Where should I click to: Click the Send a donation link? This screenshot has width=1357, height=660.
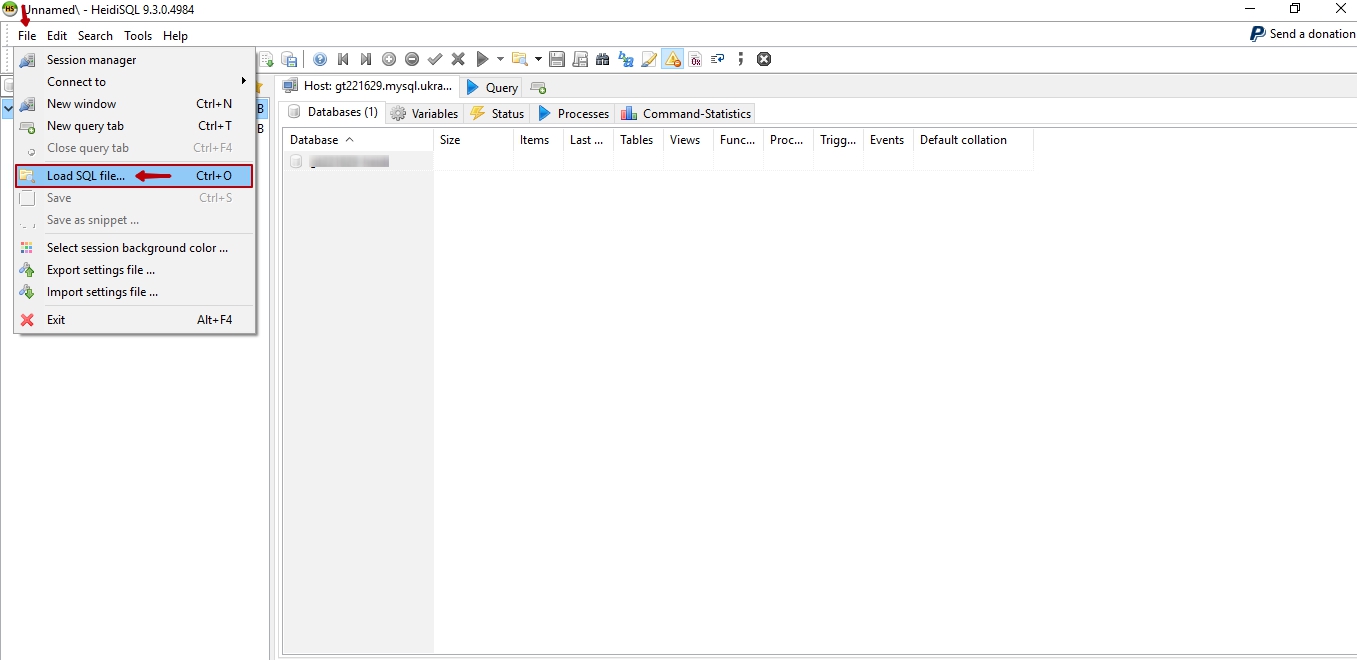(1303, 34)
